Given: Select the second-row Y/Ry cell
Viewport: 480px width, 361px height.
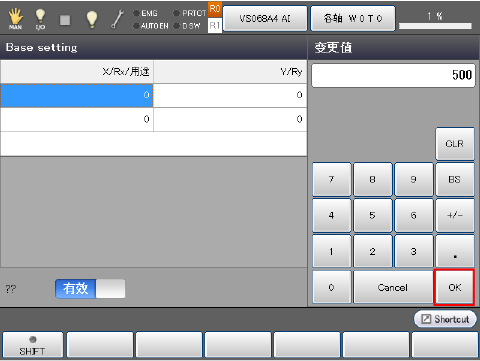Looking at the screenshot, I should pos(230,119).
